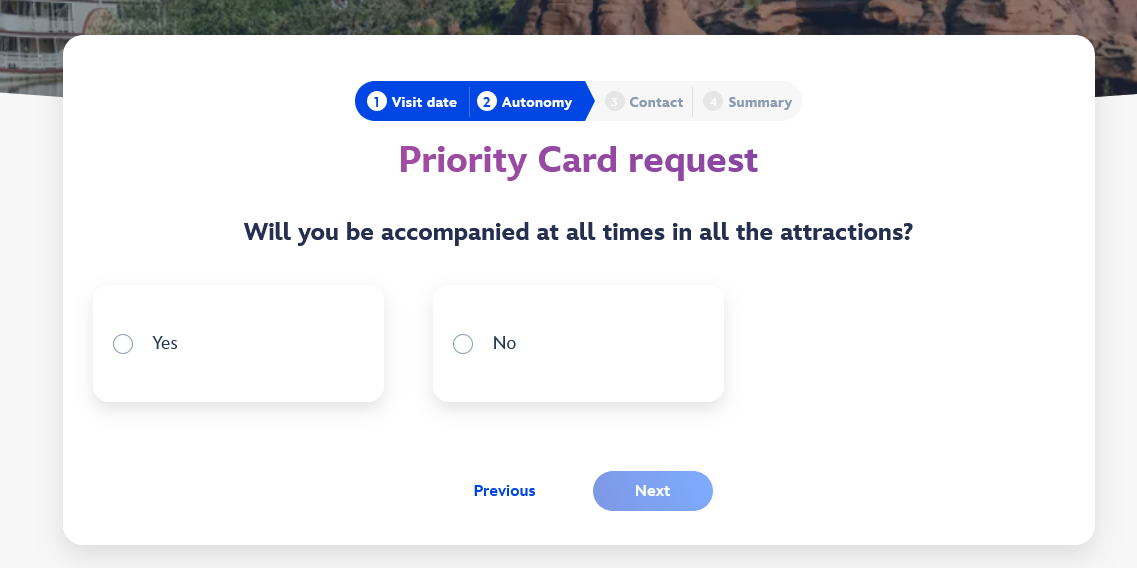Go back to the Visit date step
This screenshot has width=1137, height=568.
pyautogui.click(x=424, y=102)
